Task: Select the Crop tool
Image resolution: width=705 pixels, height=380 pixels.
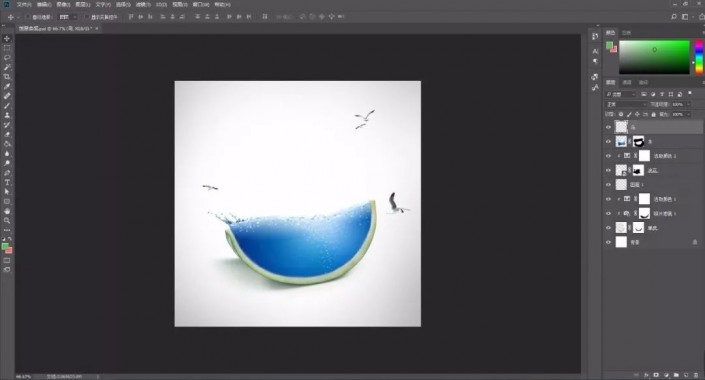Action: pyautogui.click(x=7, y=77)
